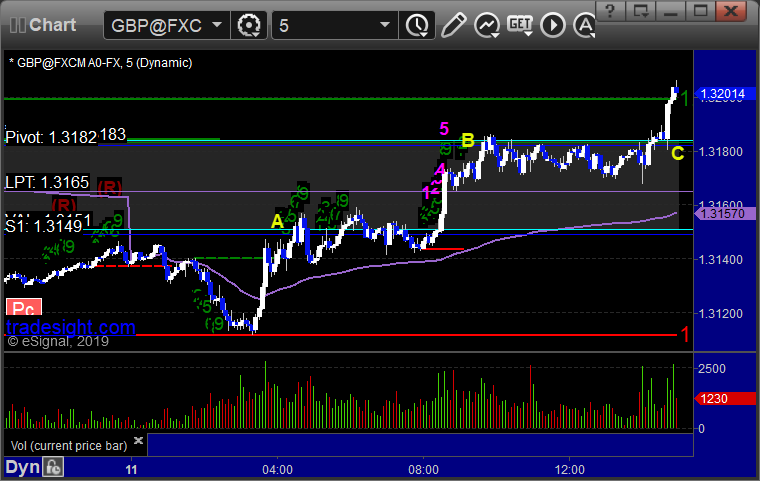Screen dimensions: 760x481
Task: Open the tradesight.com link
Action: [x=71, y=327]
